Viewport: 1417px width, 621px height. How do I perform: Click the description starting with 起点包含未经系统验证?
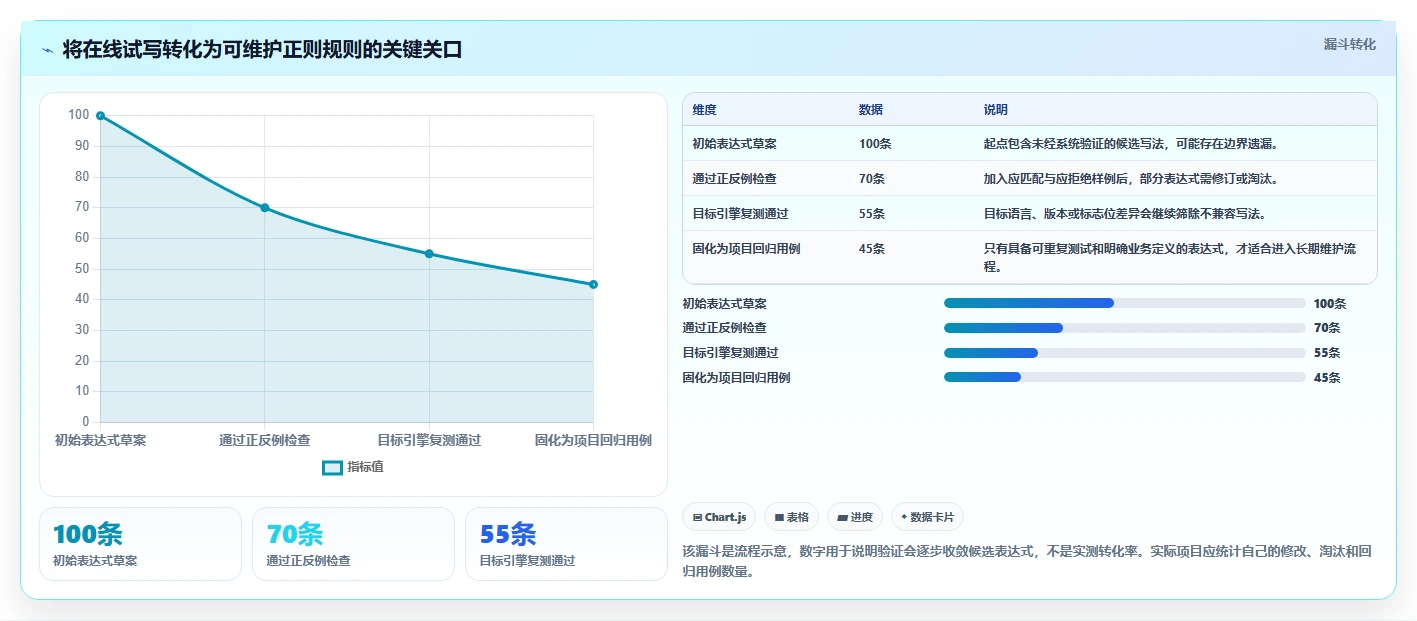(1131, 144)
